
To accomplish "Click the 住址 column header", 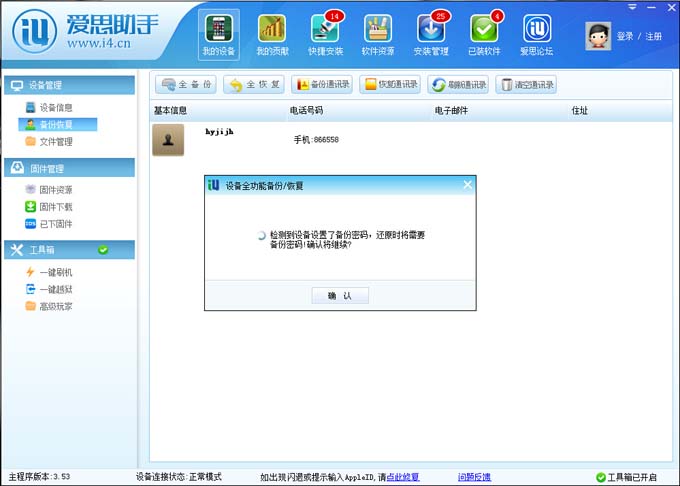I will [x=579, y=111].
